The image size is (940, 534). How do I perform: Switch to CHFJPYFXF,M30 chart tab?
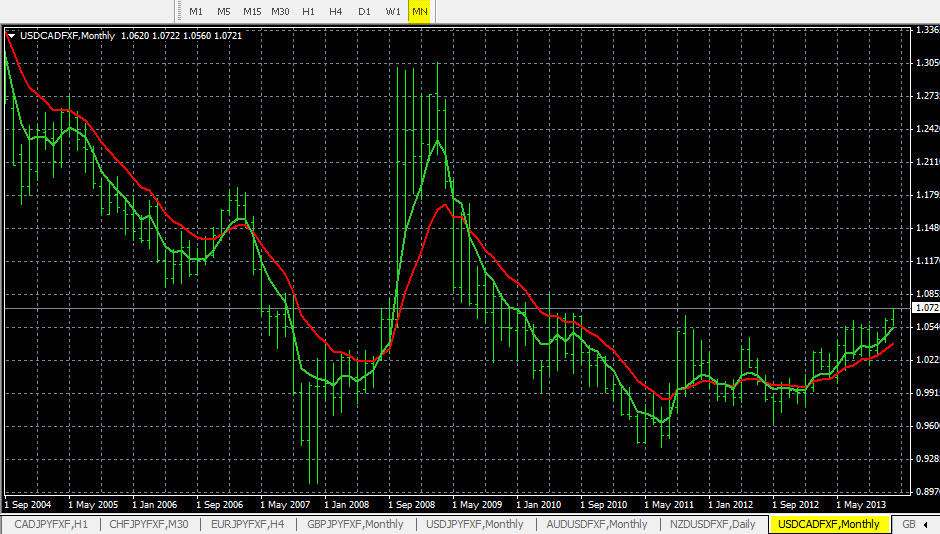(x=149, y=524)
